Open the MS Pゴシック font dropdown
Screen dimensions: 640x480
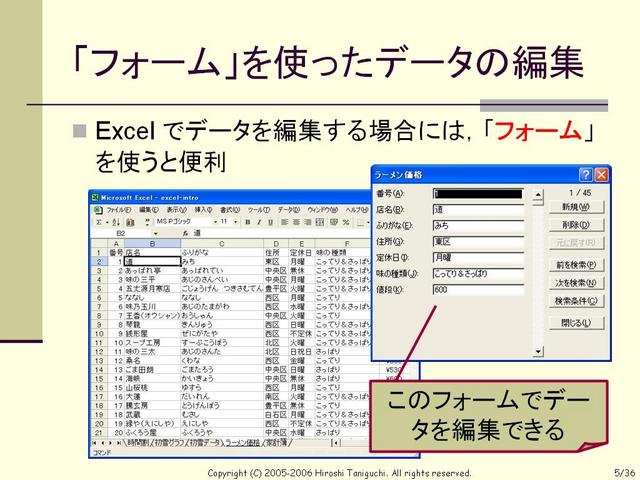pyautogui.click(x=216, y=222)
